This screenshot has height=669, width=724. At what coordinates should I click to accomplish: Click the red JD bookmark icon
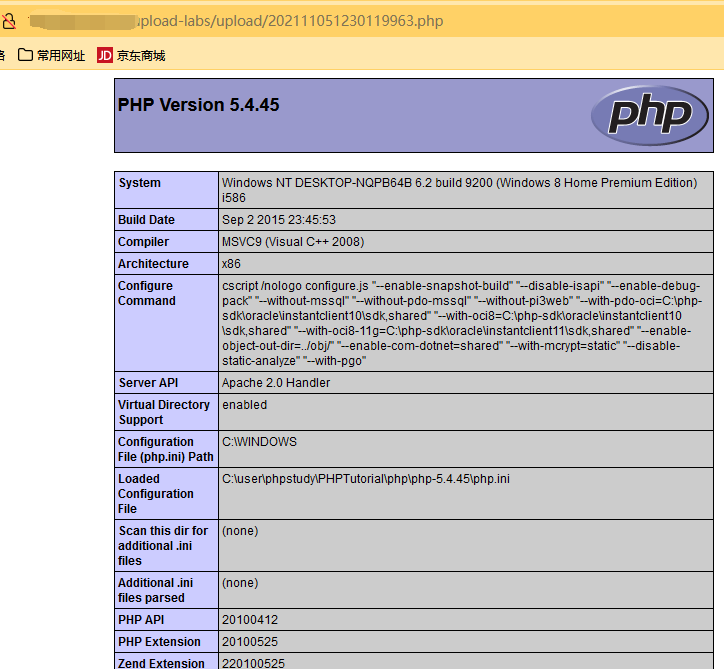pos(105,55)
